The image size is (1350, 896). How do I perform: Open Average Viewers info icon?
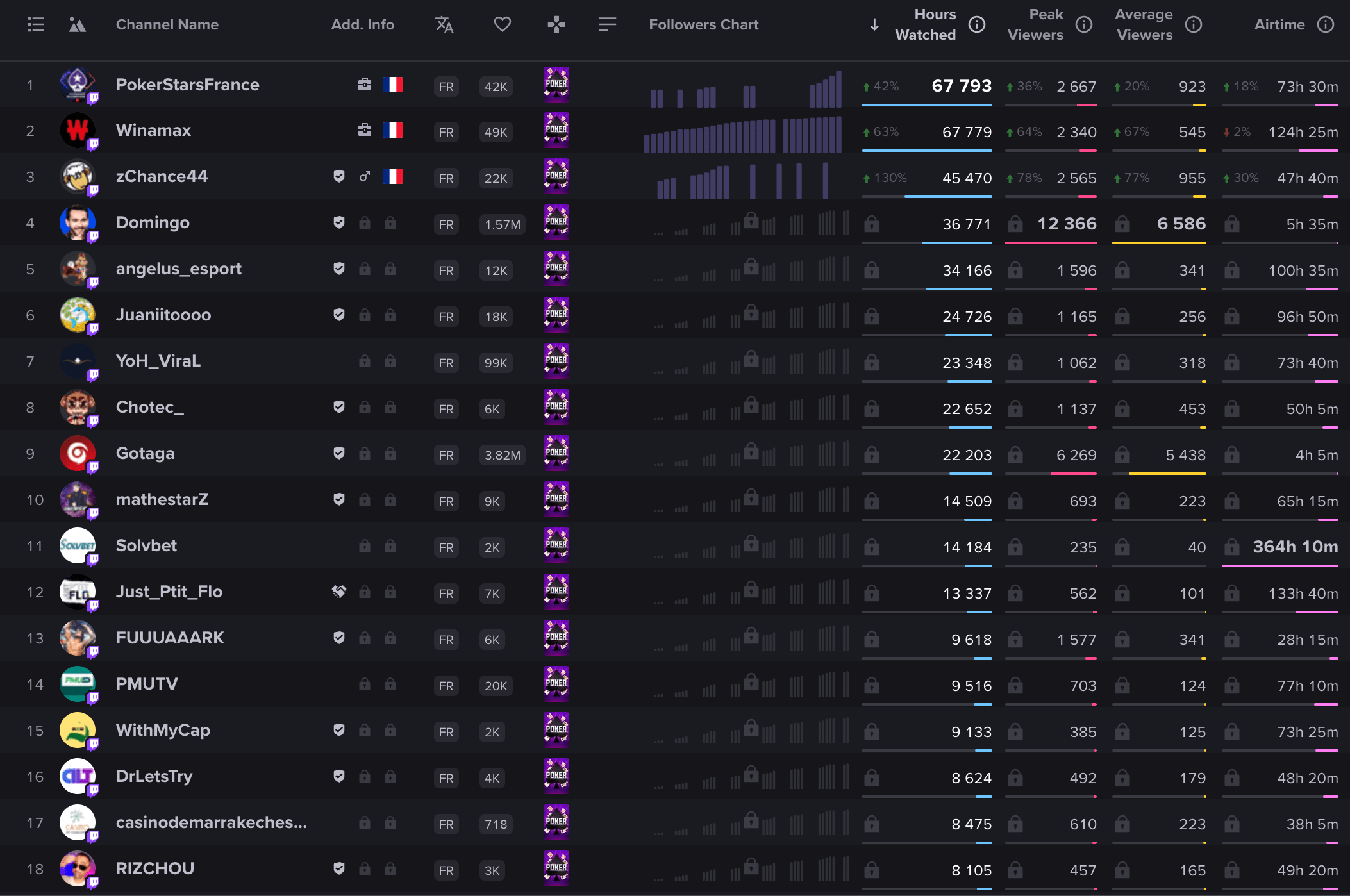[1194, 24]
